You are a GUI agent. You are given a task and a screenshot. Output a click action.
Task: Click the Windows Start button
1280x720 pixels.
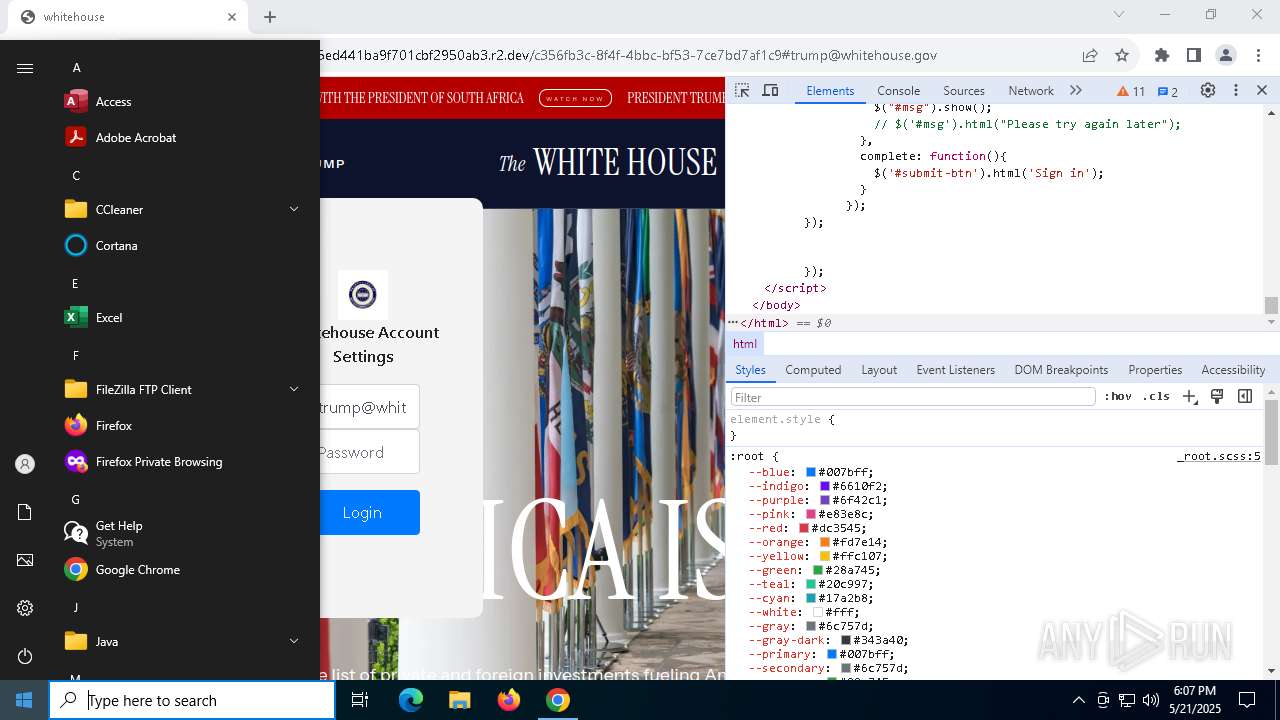[24, 700]
